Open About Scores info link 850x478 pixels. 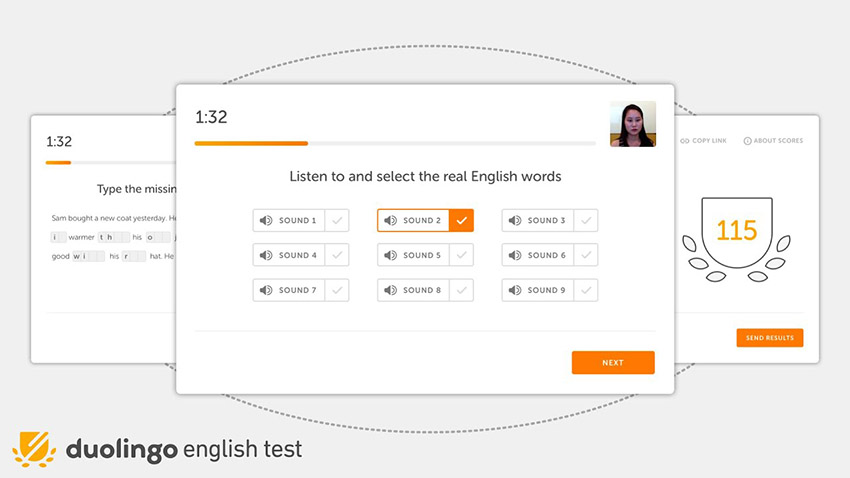(773, 140)
